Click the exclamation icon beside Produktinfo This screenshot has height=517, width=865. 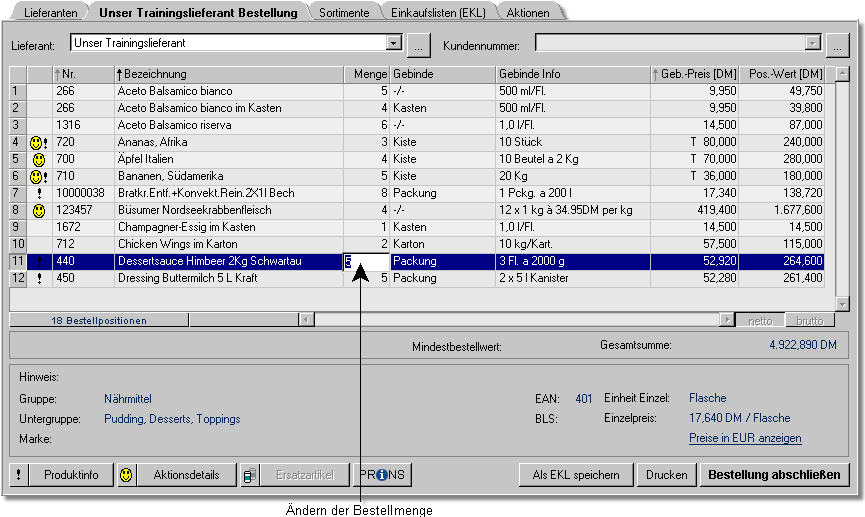click(20, 475)
